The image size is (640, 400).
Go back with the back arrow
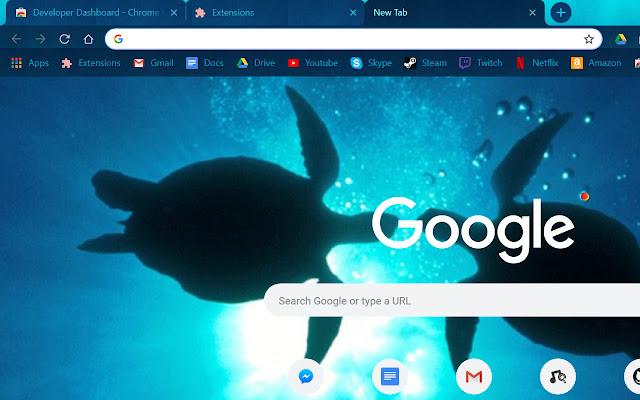(16, 39)
